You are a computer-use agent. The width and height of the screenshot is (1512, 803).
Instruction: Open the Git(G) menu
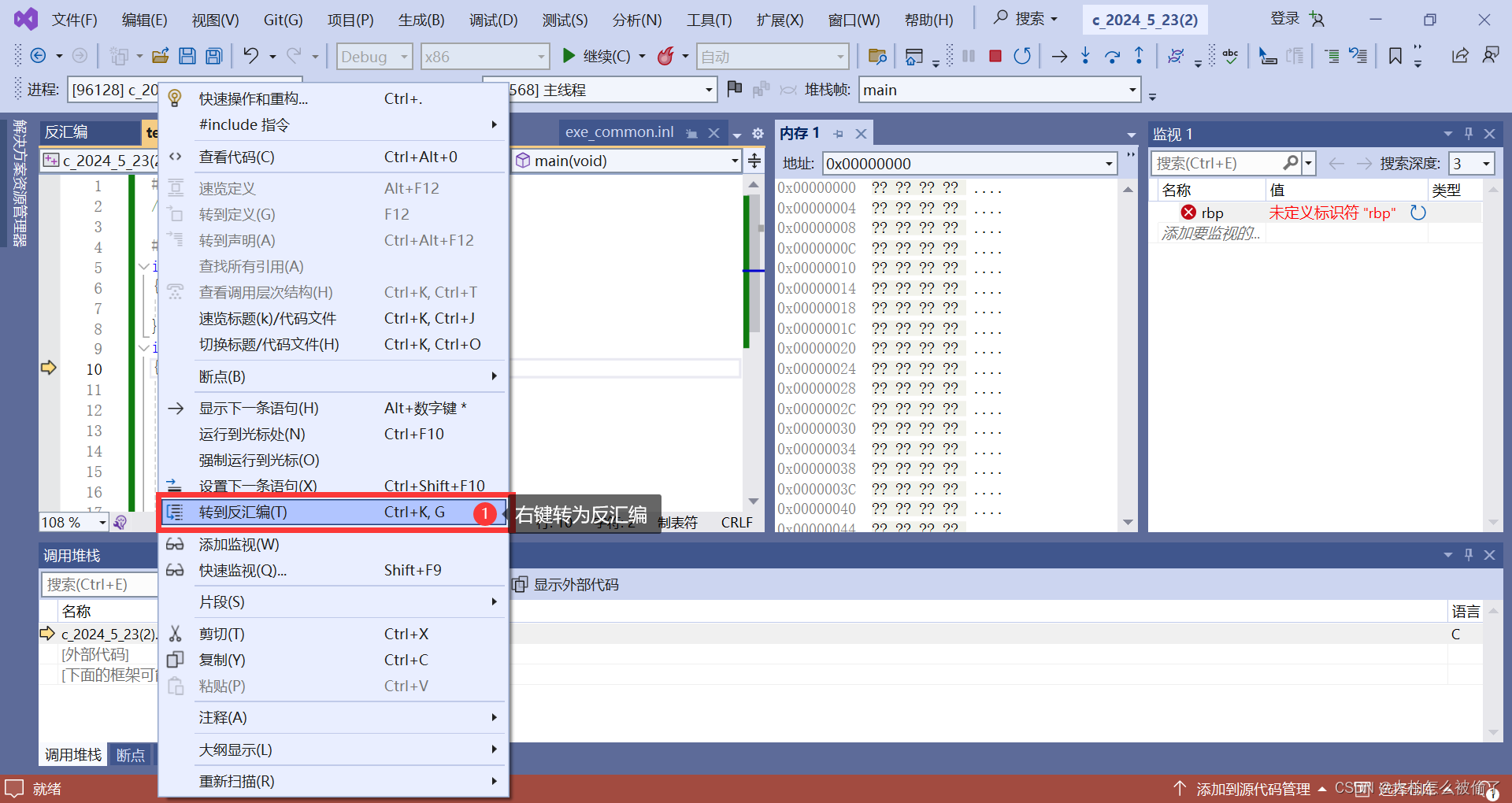point(283,20)
